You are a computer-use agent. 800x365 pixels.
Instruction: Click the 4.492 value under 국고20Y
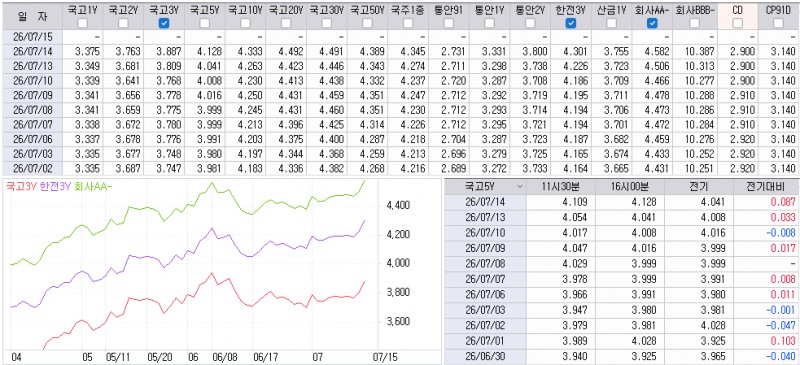click(292, 52)
